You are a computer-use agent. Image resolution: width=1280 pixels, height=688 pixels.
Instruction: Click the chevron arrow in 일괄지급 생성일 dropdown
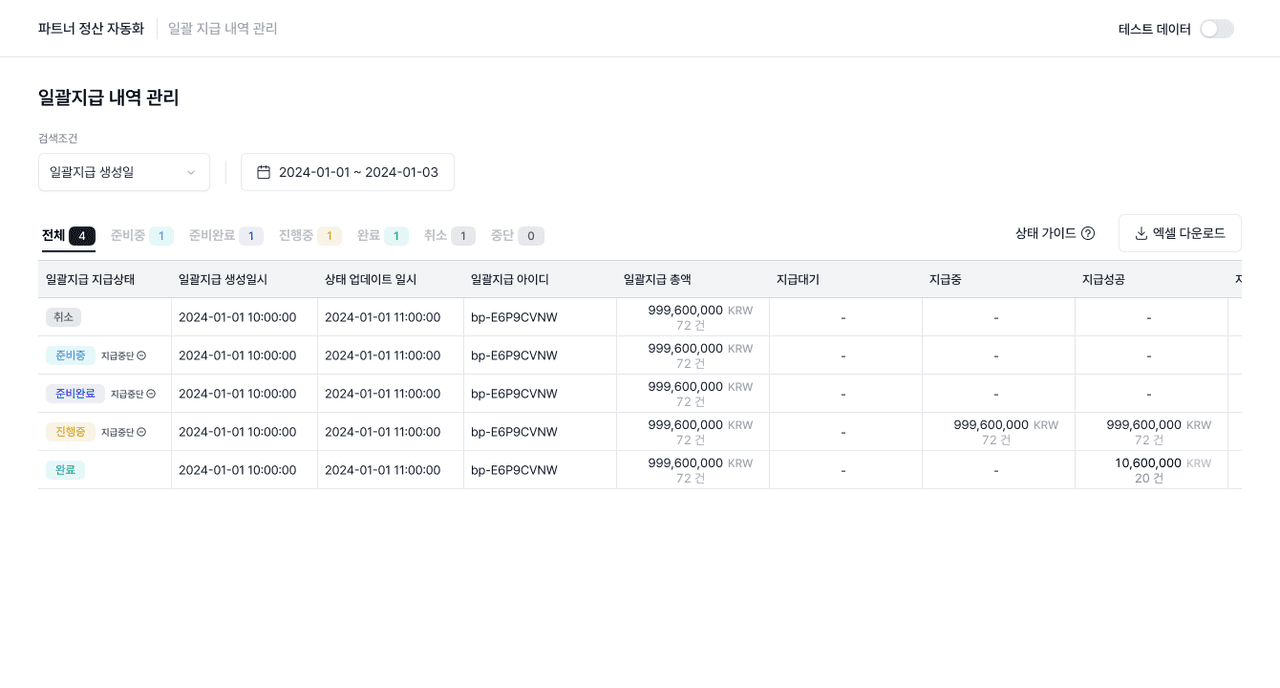tap(191, 172)
